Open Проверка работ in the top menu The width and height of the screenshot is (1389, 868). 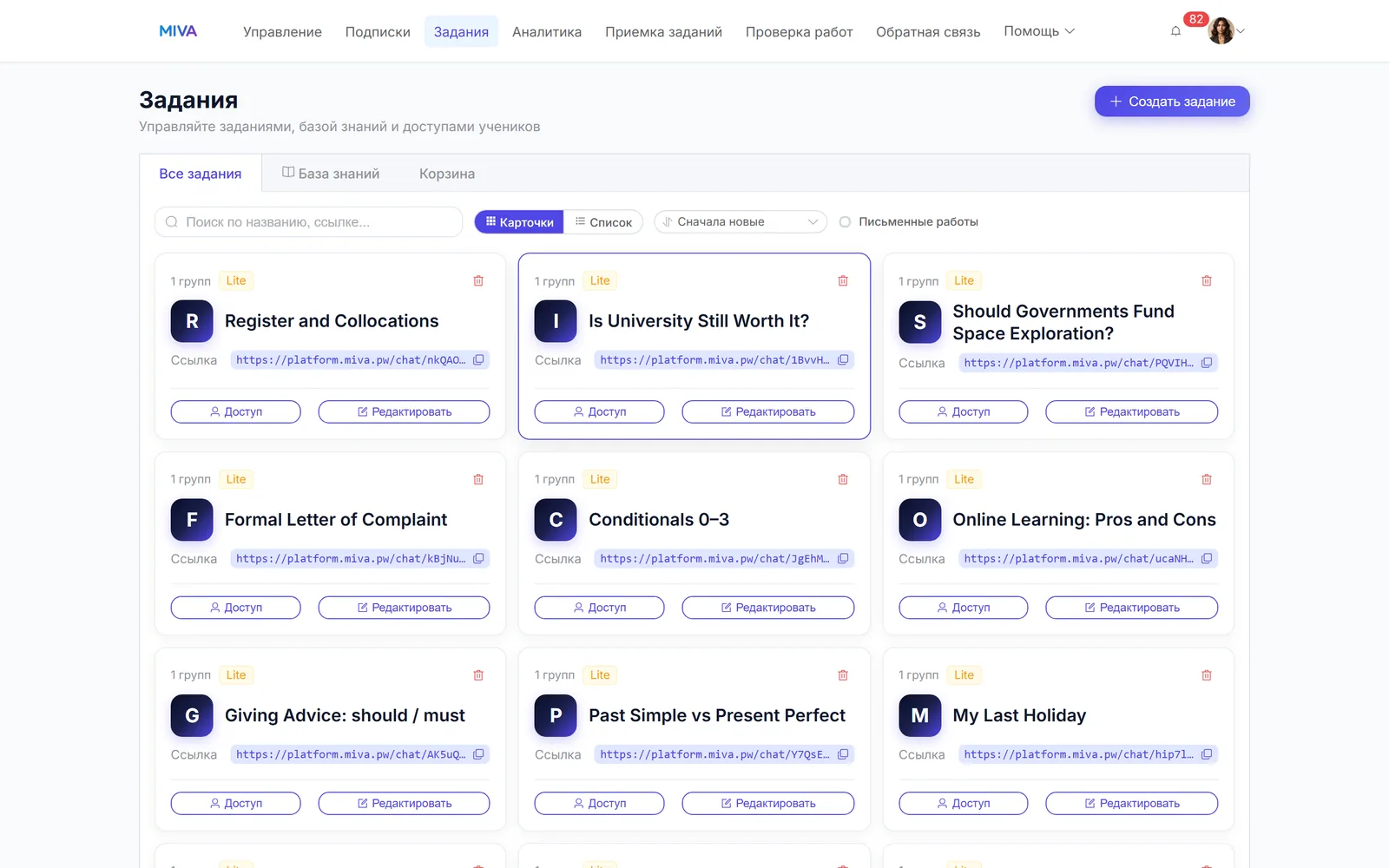[x=799, y=32]
